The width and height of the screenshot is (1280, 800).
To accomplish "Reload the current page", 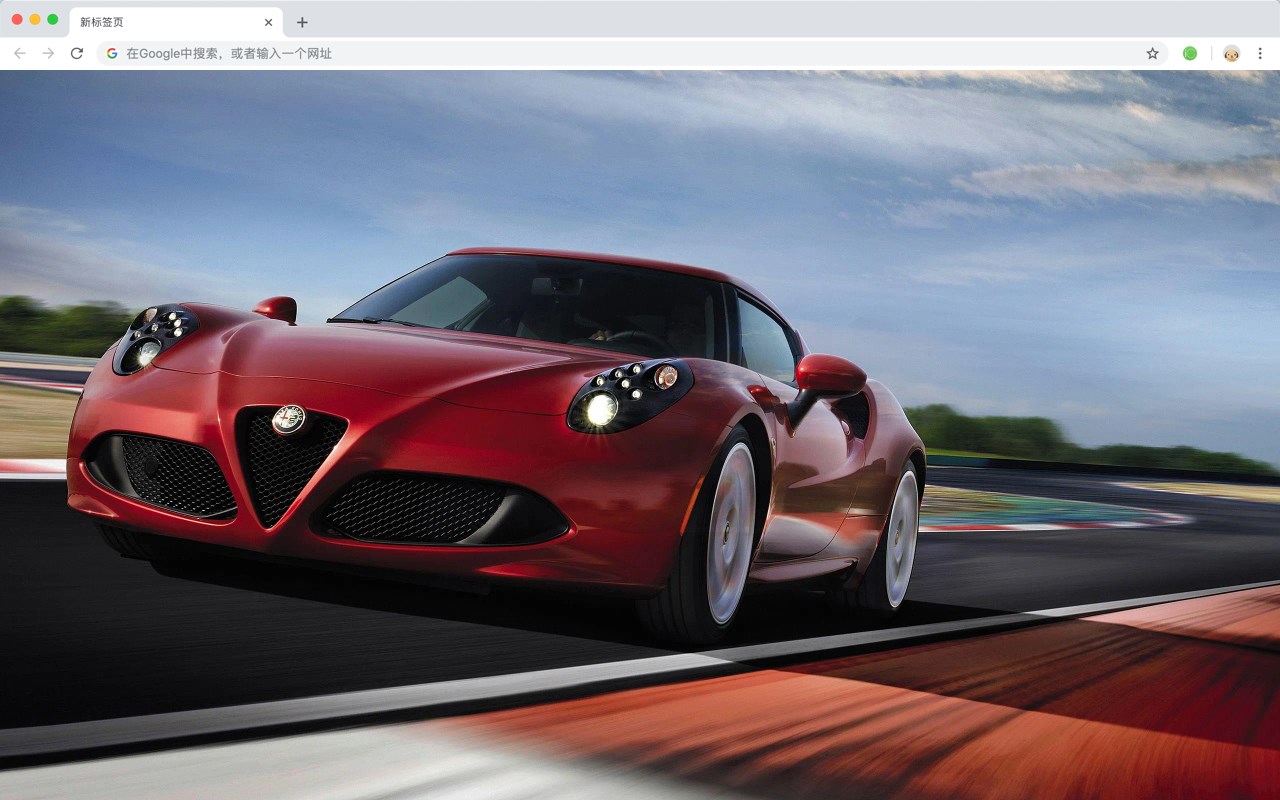I will [76, 53].
